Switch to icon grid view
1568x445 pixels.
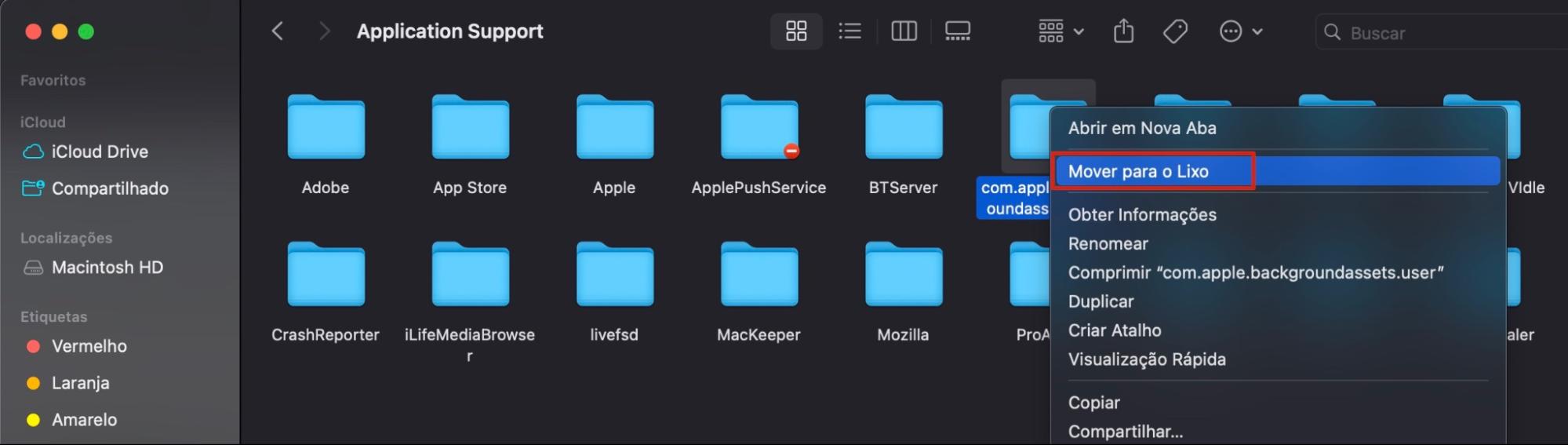796,31
